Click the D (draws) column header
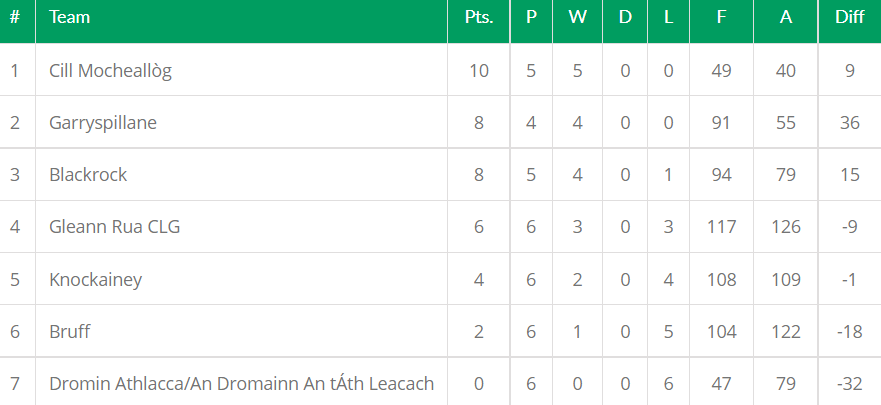 [x=625, y=18]
